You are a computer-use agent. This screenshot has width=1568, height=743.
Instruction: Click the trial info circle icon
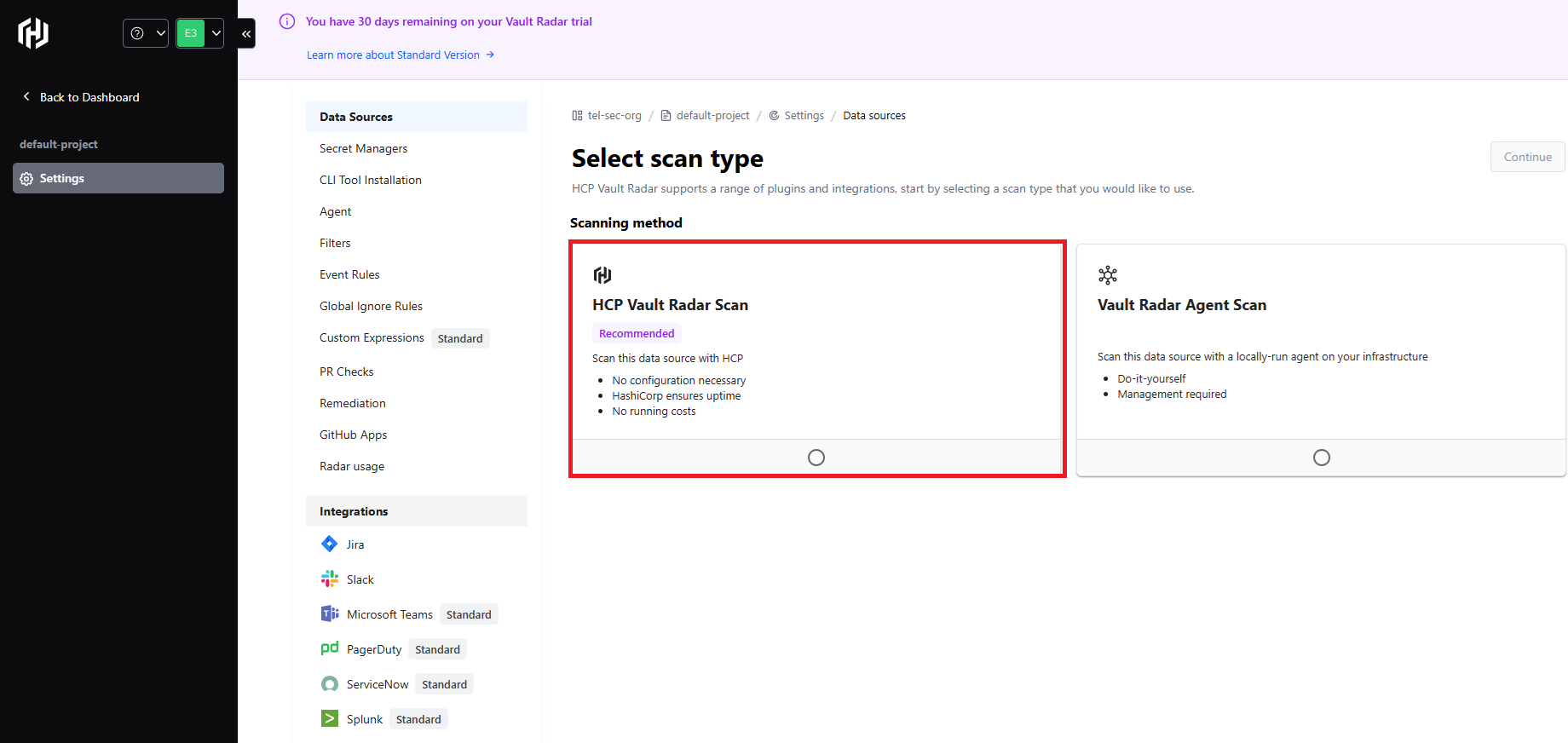click(x=287, y=21)
